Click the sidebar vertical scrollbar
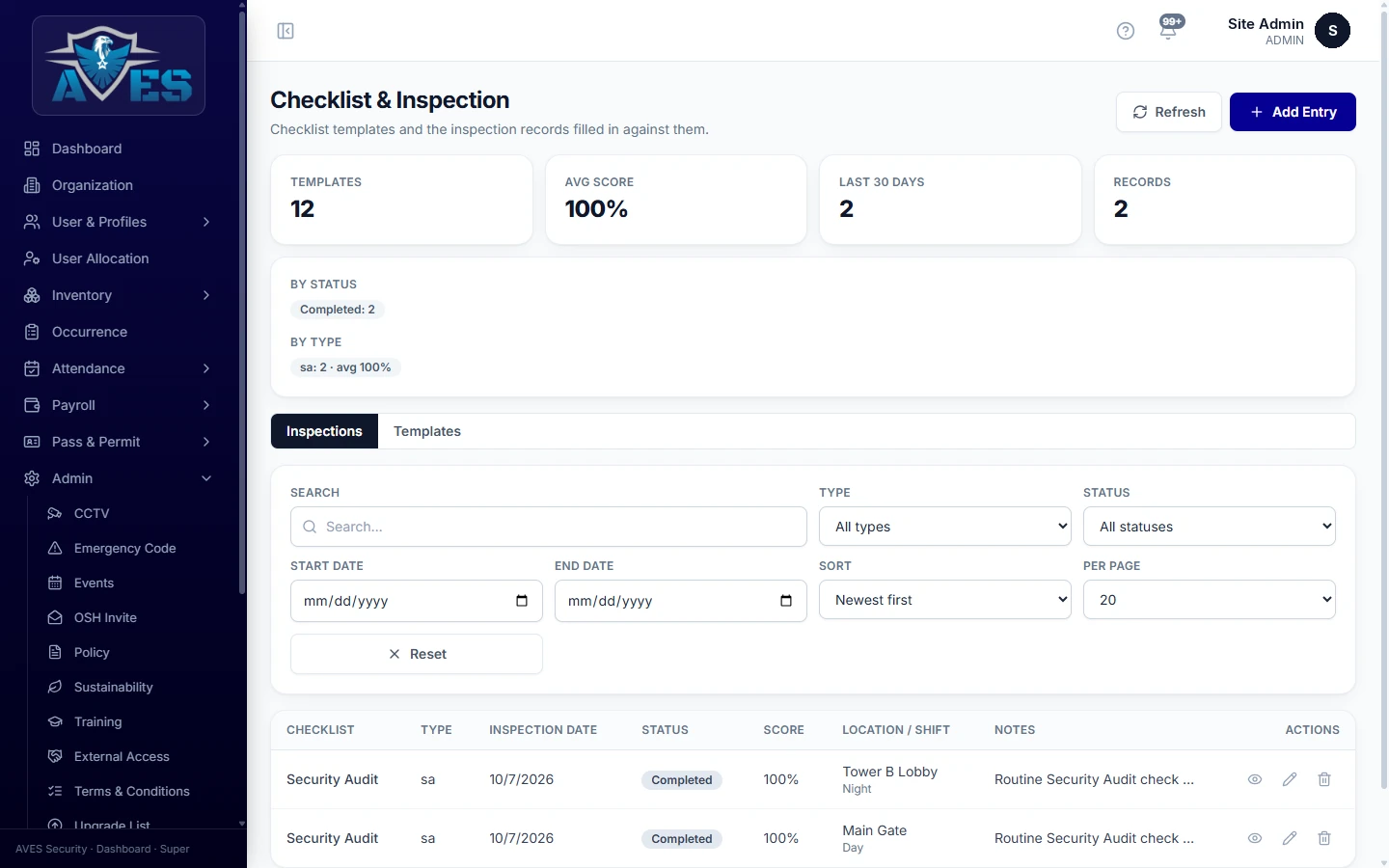This screenshot has height=868, width=1389. tap(242, 304)
